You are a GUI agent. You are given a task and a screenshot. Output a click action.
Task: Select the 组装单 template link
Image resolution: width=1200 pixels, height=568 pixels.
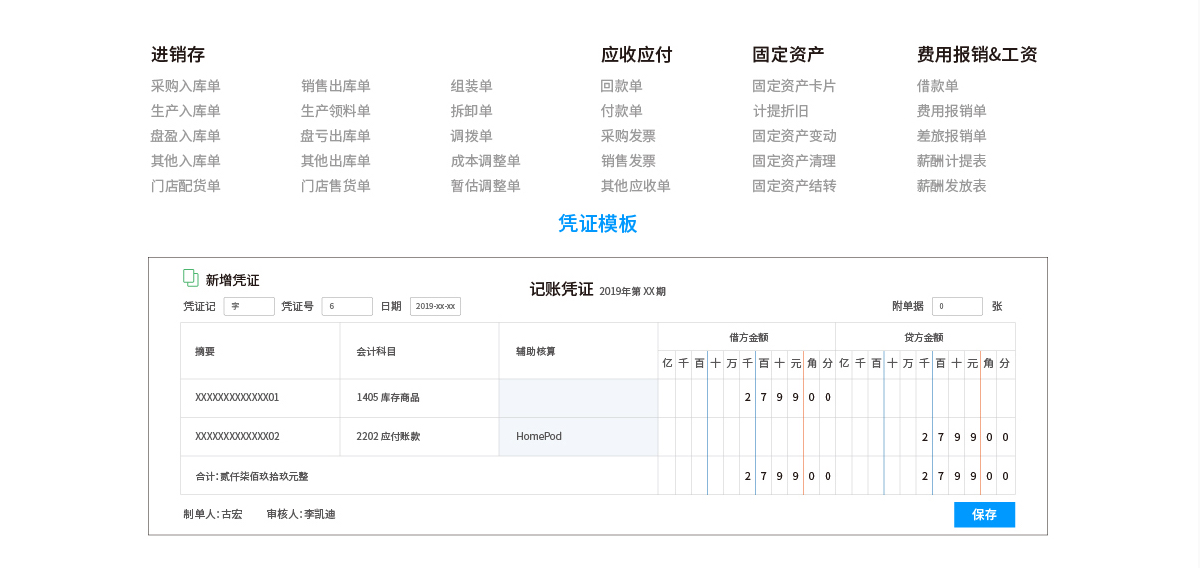(x=472, y=86)
